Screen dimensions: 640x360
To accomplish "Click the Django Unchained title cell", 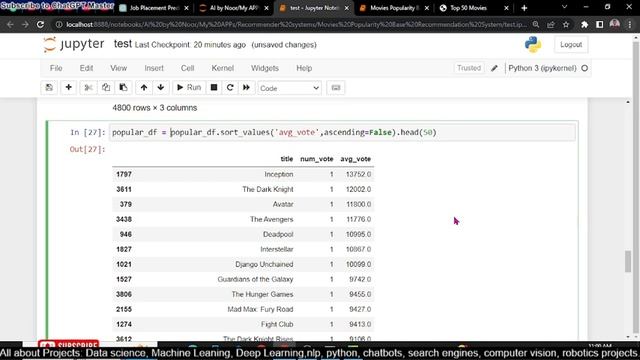I will (x=264, y=264).
